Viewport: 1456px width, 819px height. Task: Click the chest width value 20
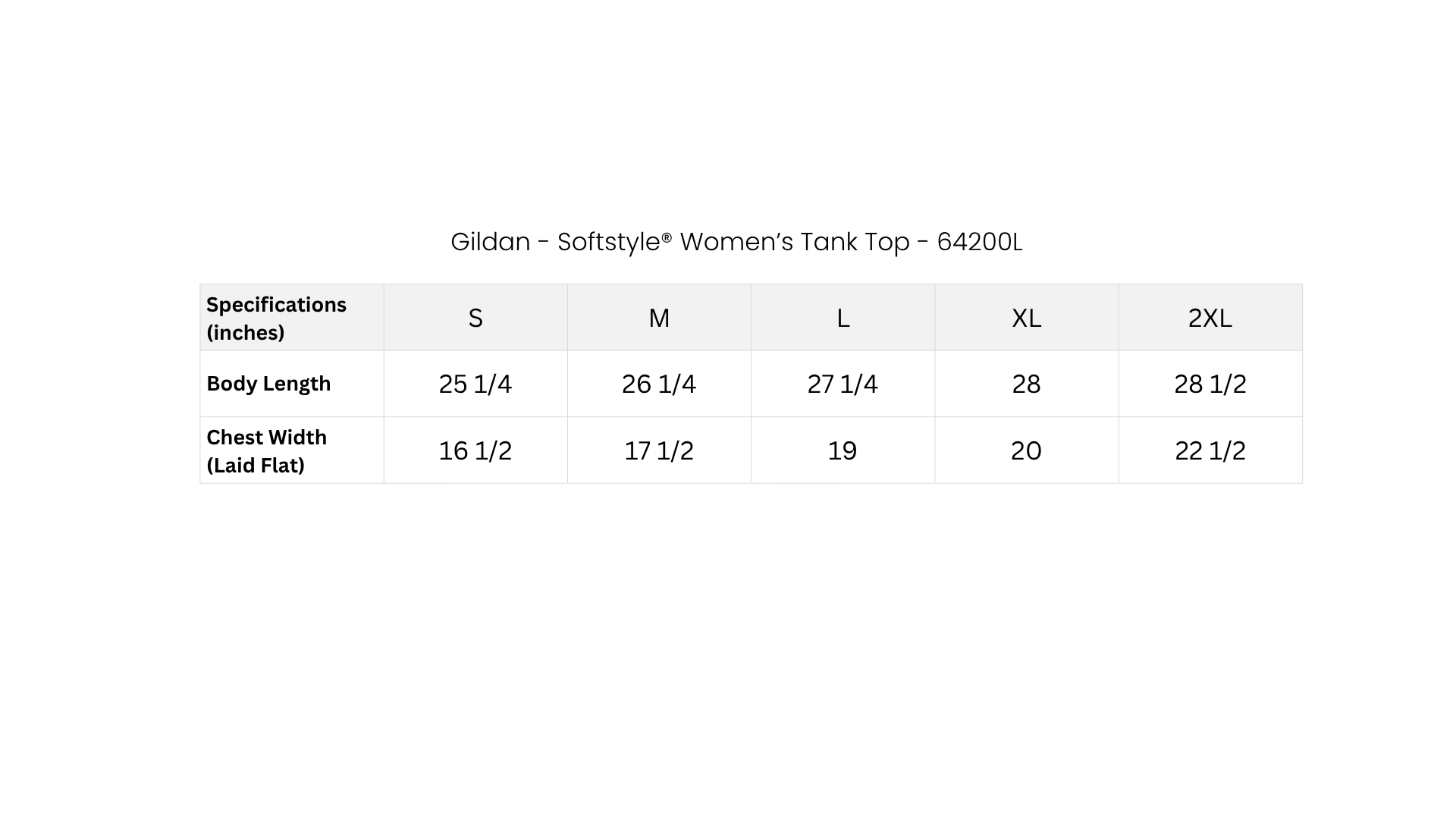tap(1027, 450)
